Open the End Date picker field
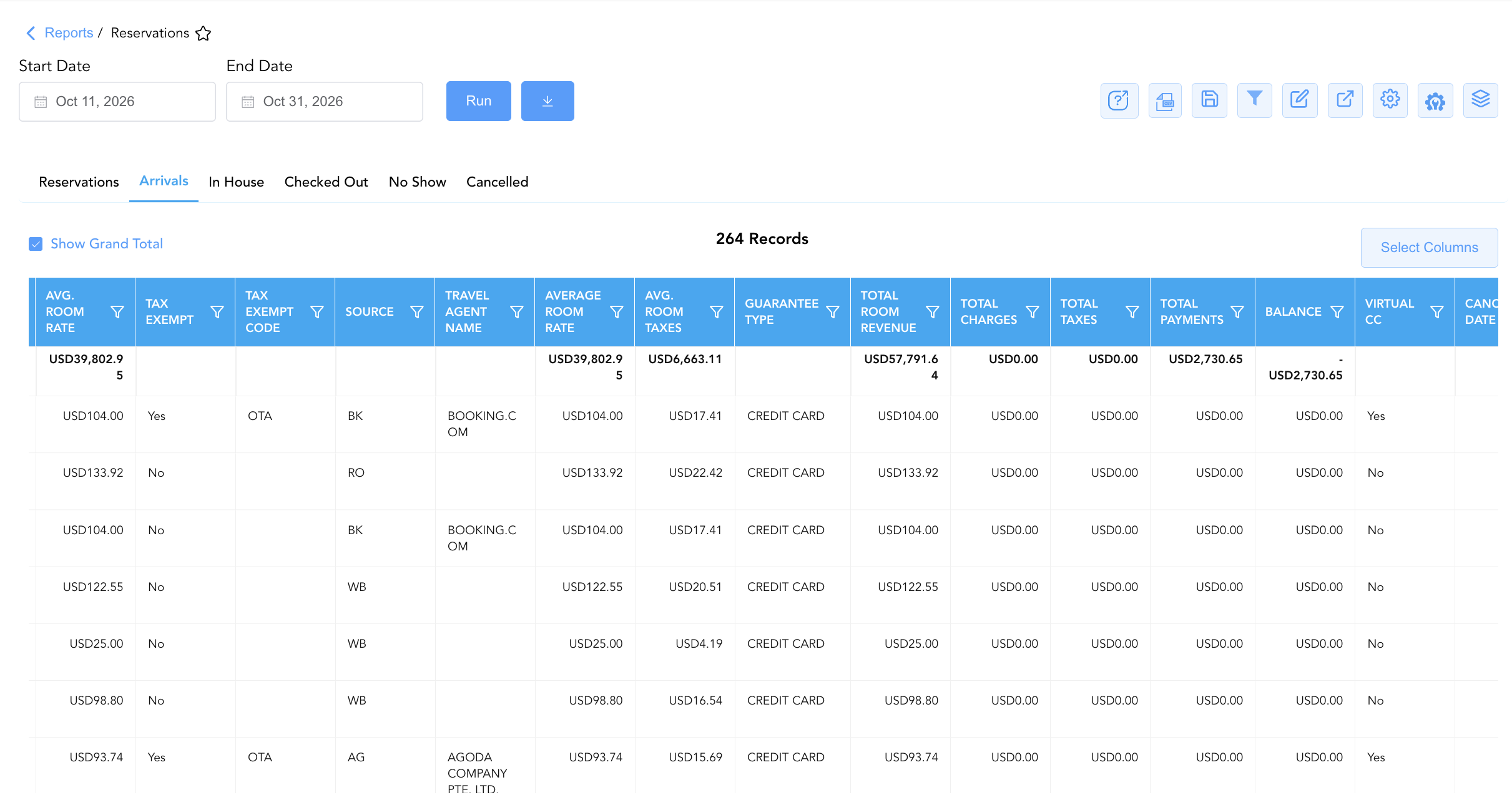Image resolution: width=1512 pixels, height=800 pixels. pyautogui.click(x=325, y=102)
